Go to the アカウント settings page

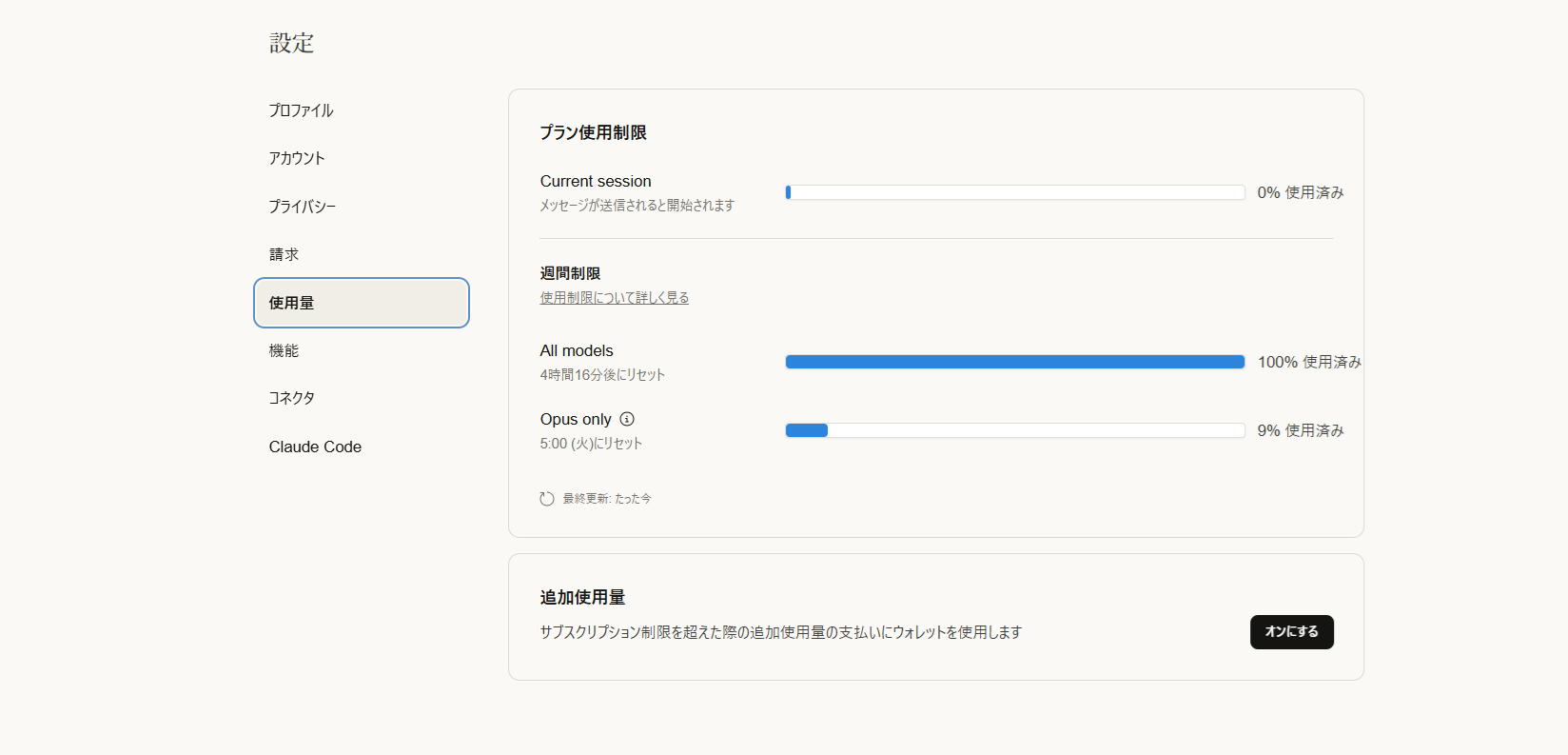[x=297, y=158]
